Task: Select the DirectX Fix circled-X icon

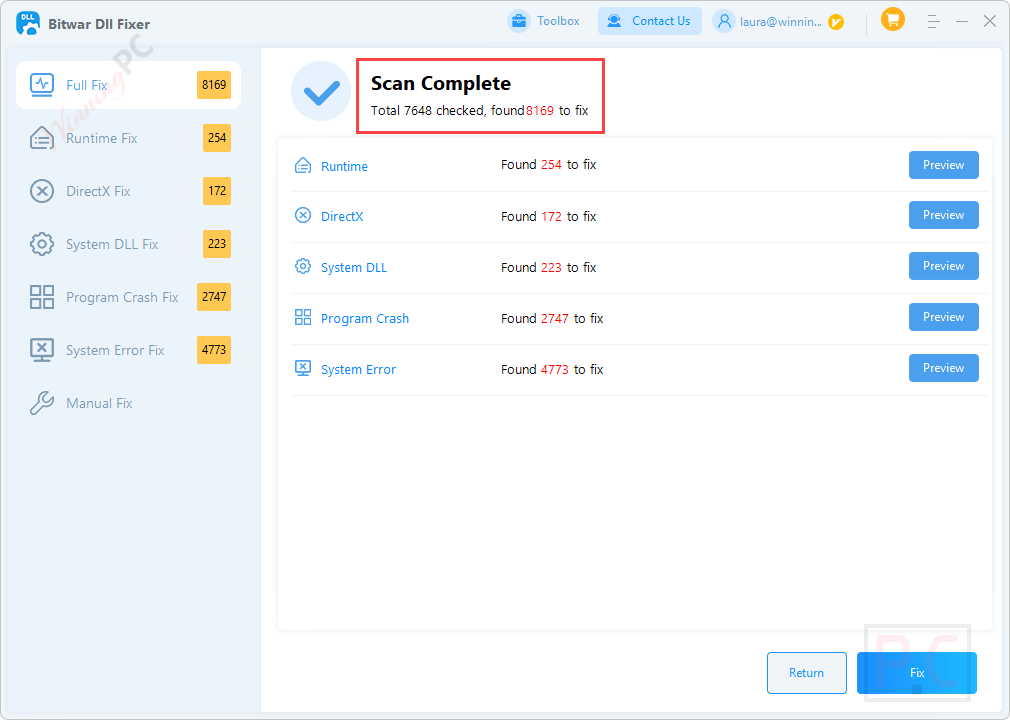Action: tap(41, 191)
